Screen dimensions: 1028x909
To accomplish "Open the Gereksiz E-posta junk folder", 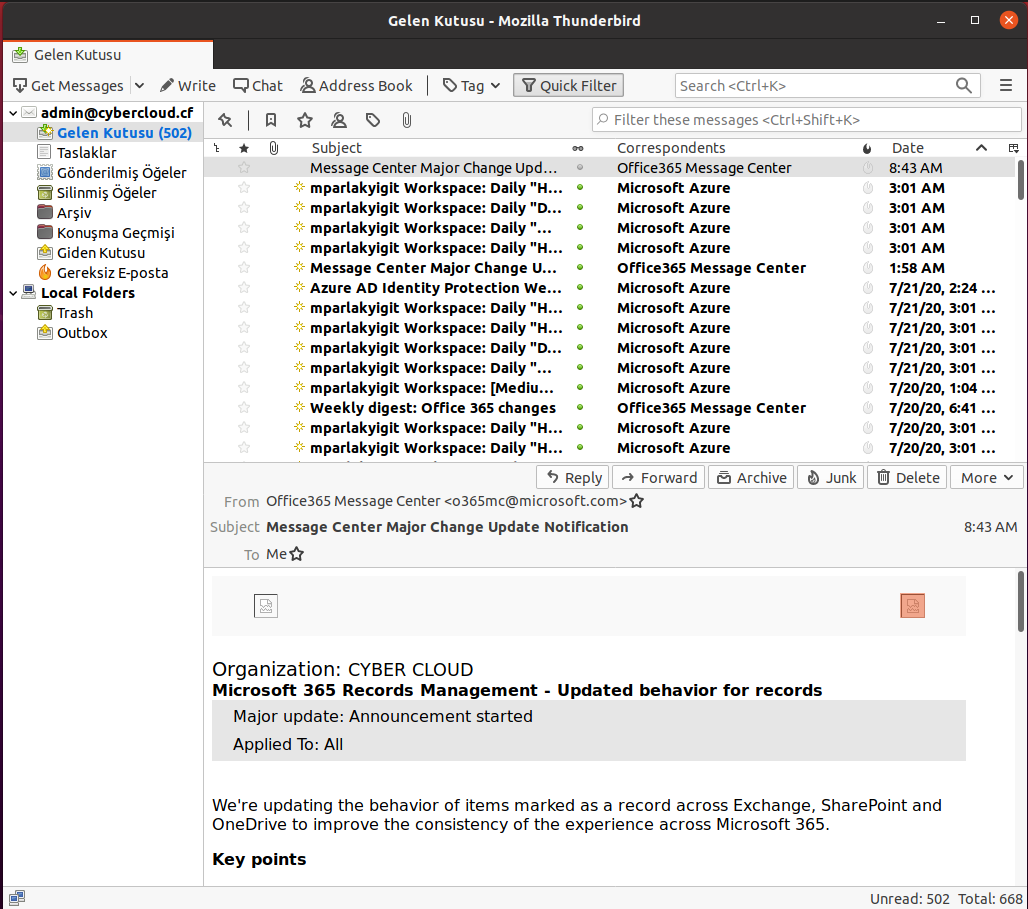I will (x=112, y=273).
